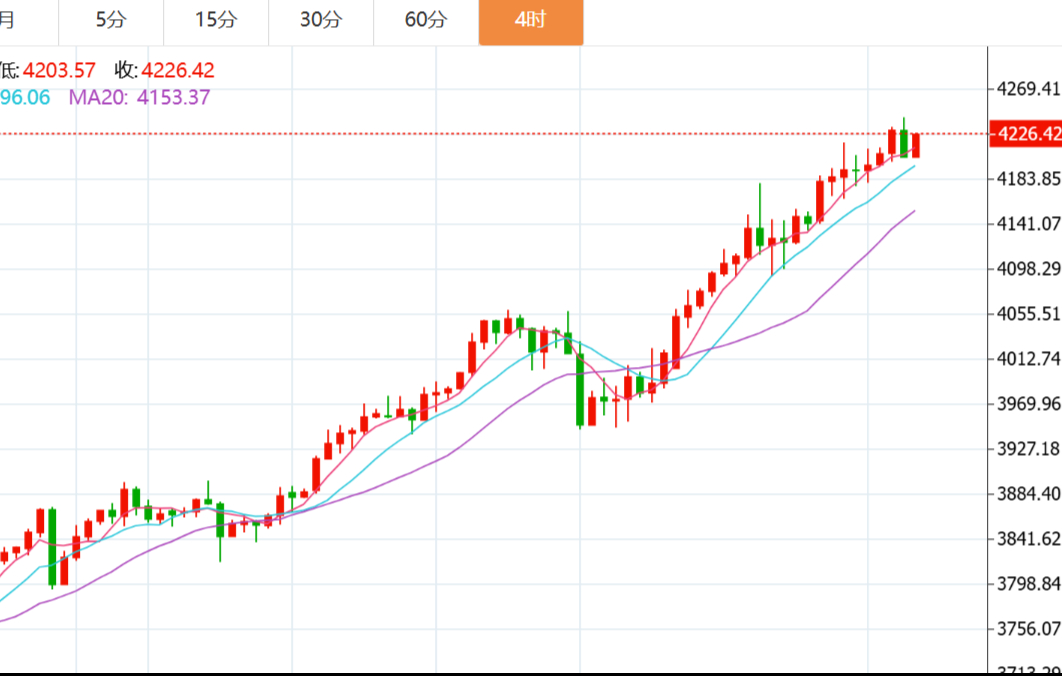This screenshot has height=676, width=1062.
Task: Click the green candle at the chart's peak
Action: pos(904,143)
